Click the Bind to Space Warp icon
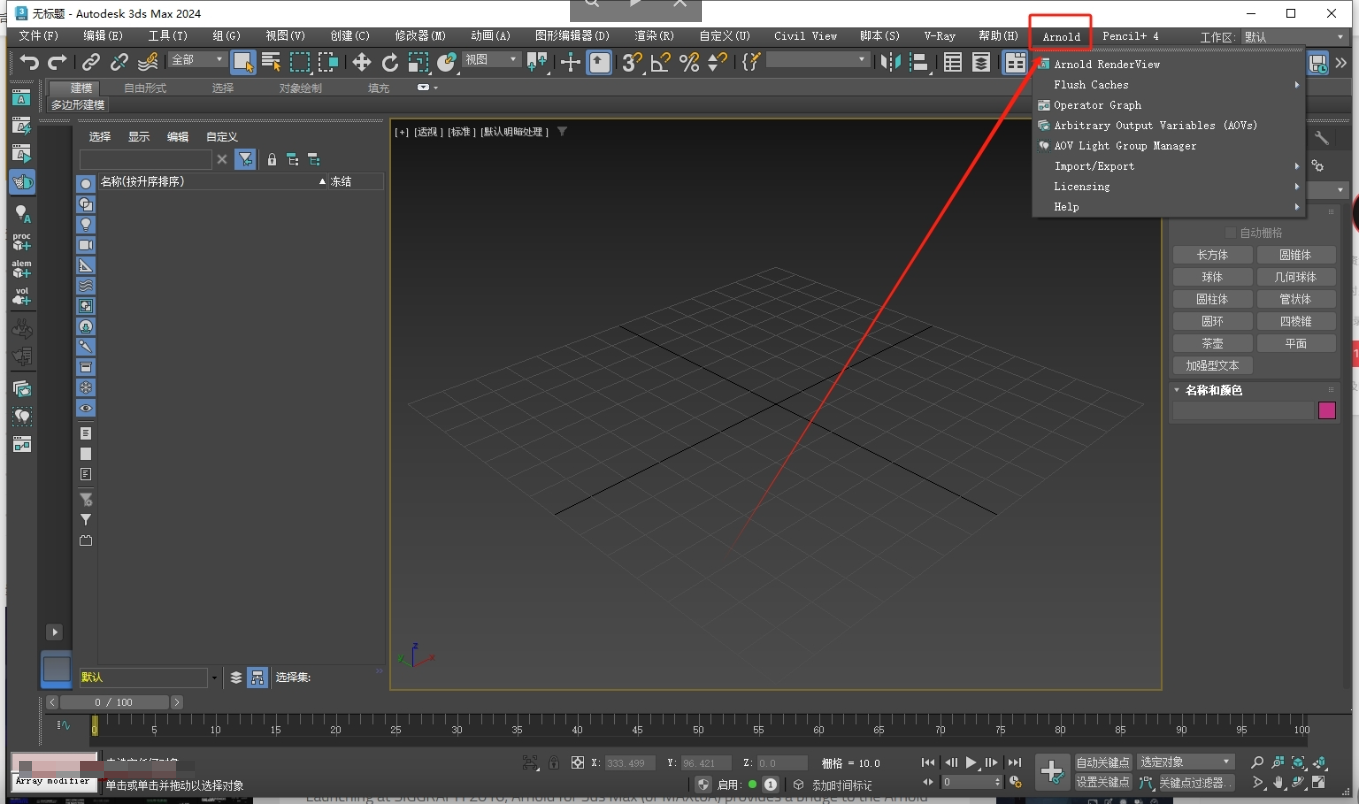This screenshot has width=1359, height=804. click(x=147, y=62)
